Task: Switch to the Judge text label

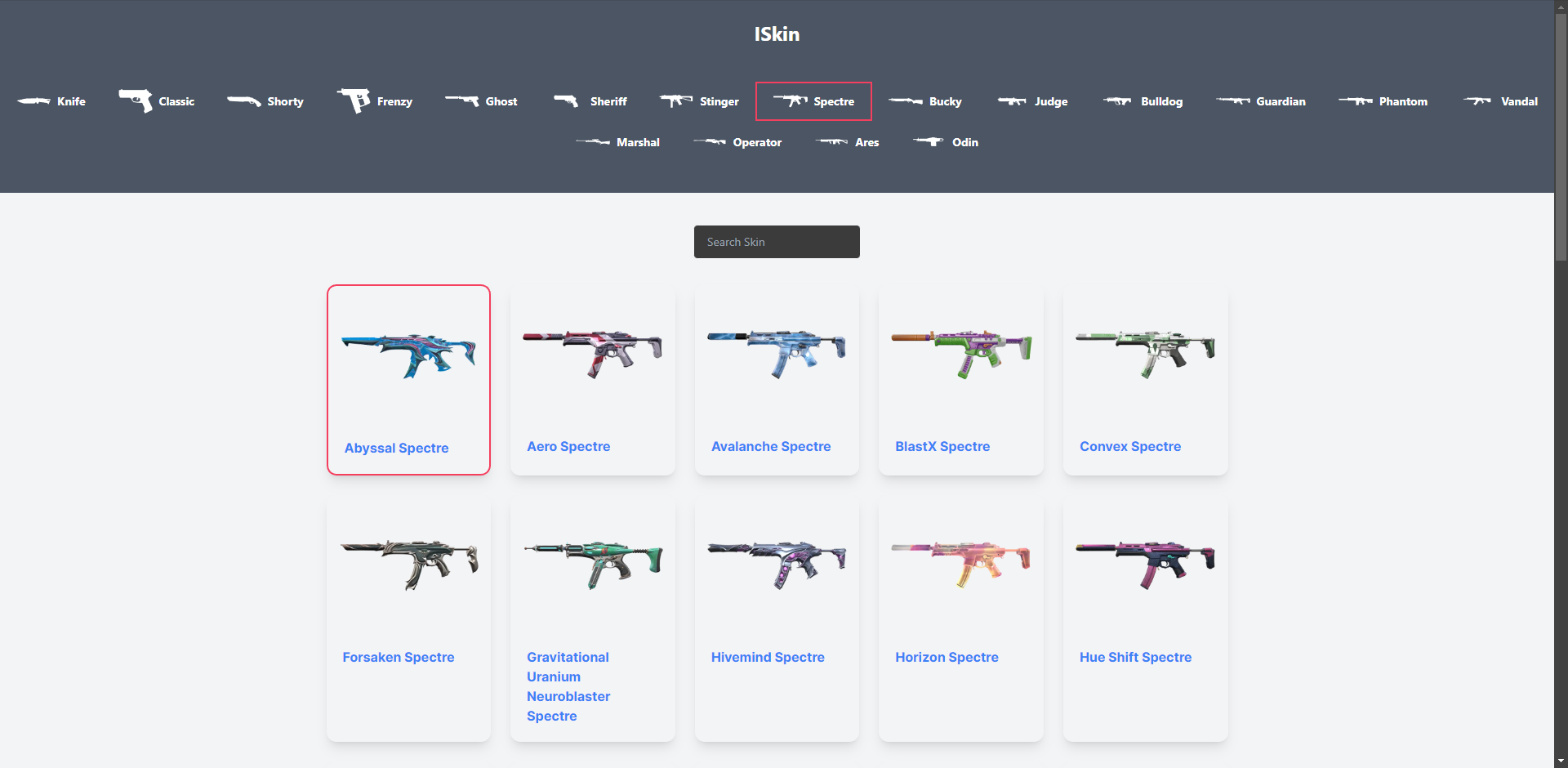Action: pos(1051,101)
